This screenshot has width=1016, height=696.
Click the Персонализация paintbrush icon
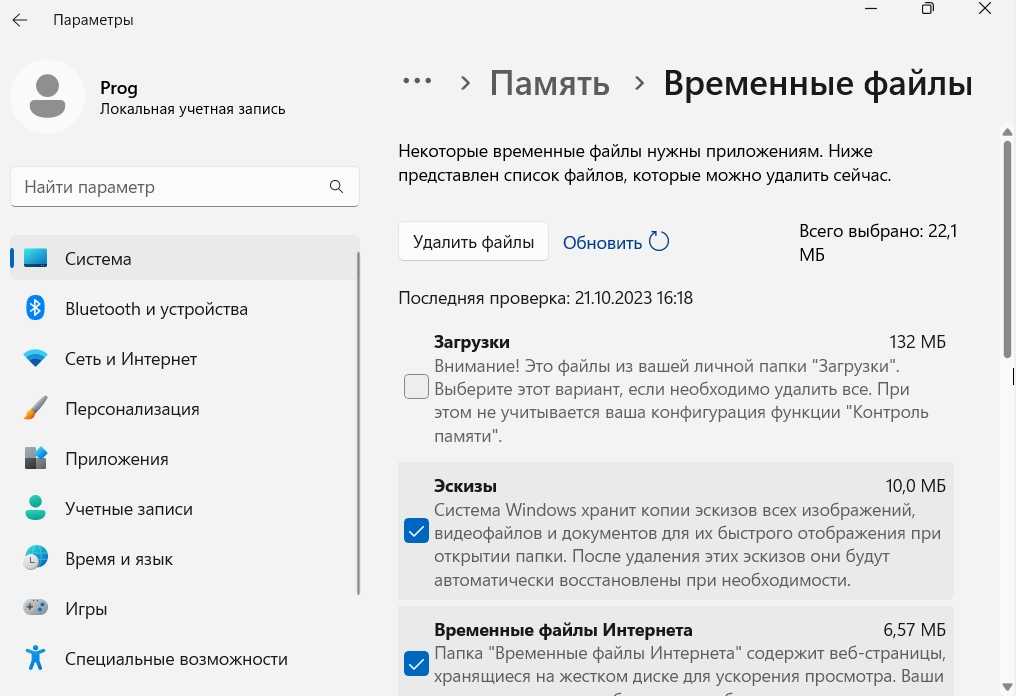pyautogui.click(x=36, y=409)
